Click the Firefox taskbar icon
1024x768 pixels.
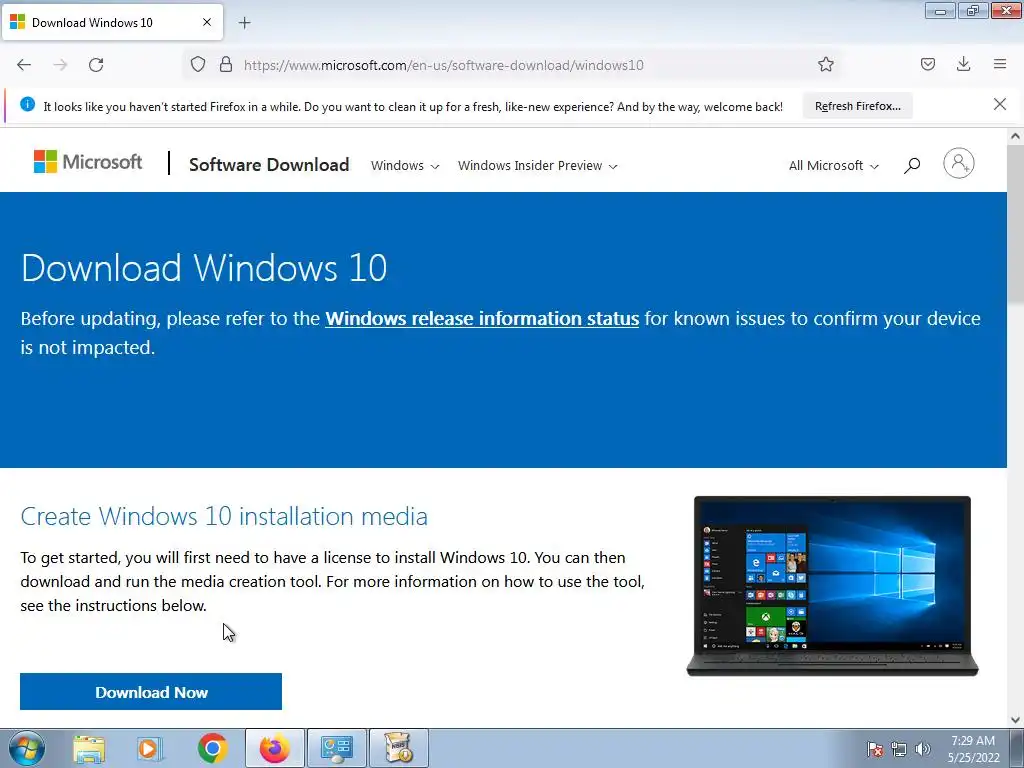(x=275, y=748)
